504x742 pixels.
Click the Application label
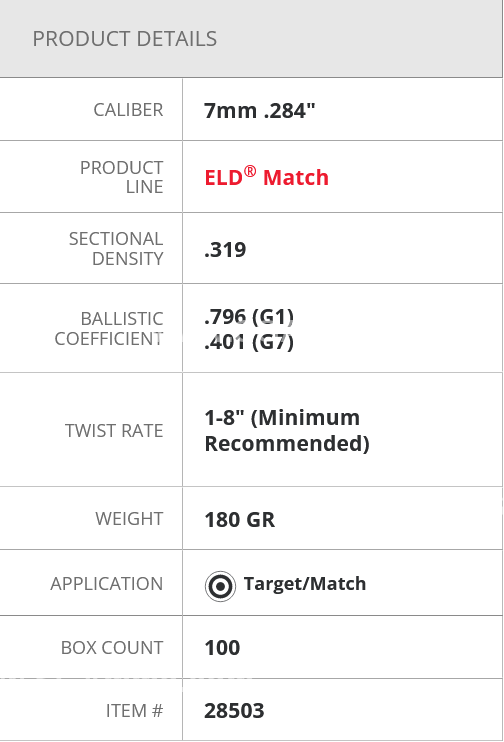(x=107, y=583)
